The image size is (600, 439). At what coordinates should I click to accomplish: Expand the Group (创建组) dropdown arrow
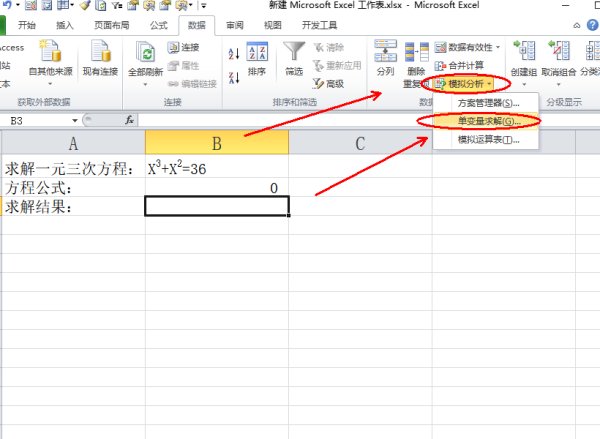tap(524, 85)
